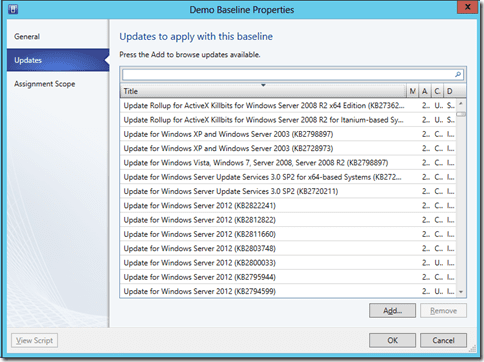
Task: Select ActiveX Killbits x64 Edition update row
Action: coord(288,105)
